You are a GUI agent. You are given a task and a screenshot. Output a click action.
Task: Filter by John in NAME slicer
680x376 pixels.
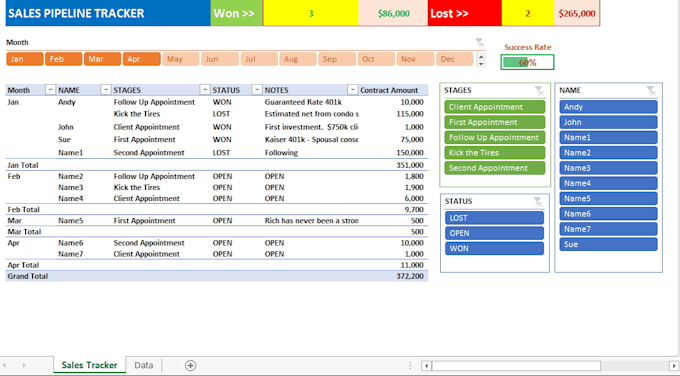coord(608,122)
